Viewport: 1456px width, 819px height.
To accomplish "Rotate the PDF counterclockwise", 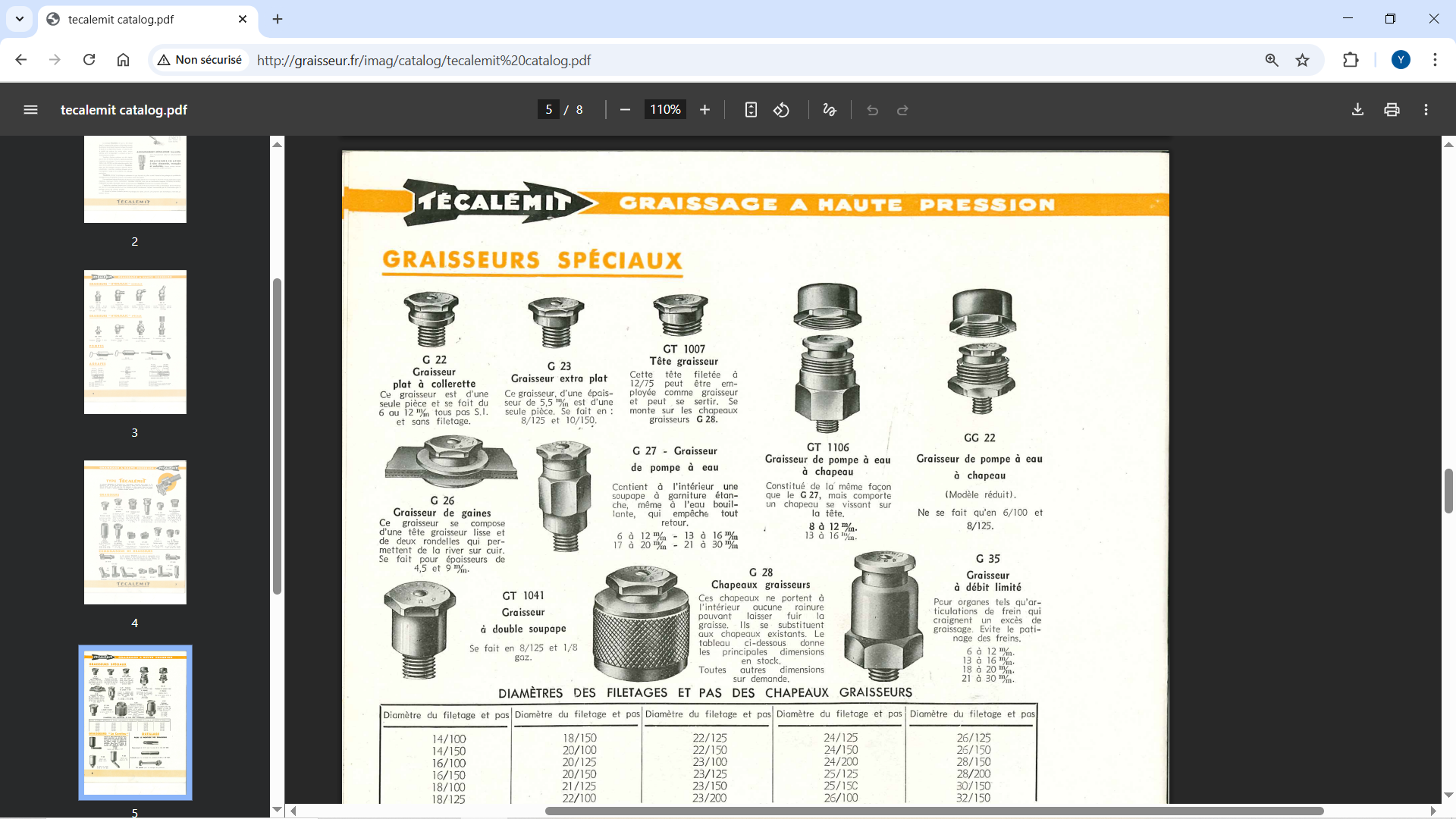I will pyautogui.click(x=781, y=110).
